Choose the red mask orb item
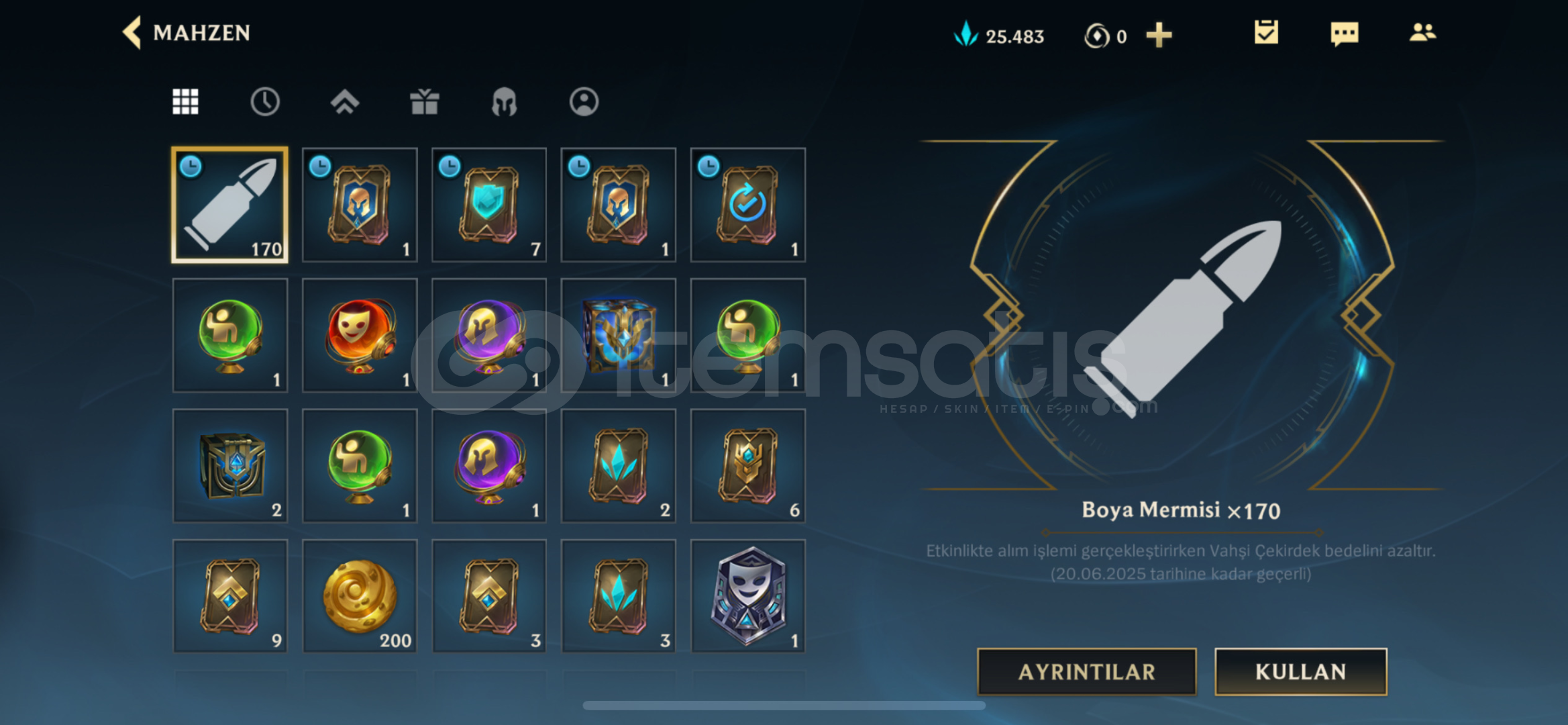 click(360, 336)
